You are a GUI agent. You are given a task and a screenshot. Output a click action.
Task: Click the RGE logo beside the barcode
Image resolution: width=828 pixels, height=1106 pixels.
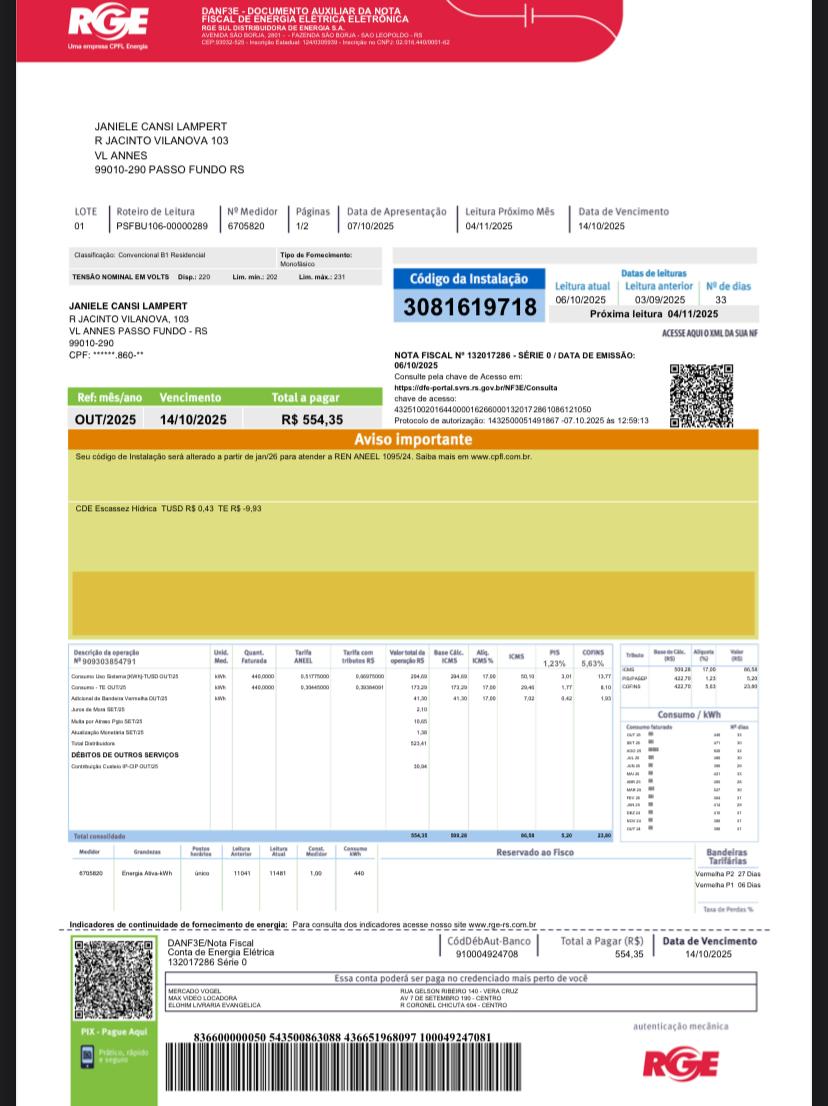(x=679, y=1064)
